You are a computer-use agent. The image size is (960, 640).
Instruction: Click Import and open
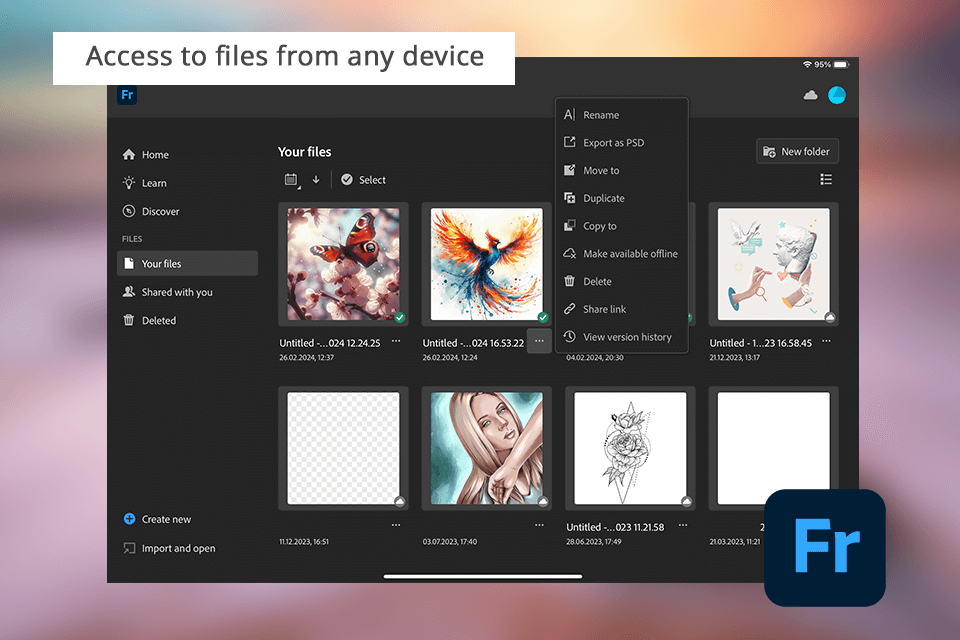click(170, 548)
